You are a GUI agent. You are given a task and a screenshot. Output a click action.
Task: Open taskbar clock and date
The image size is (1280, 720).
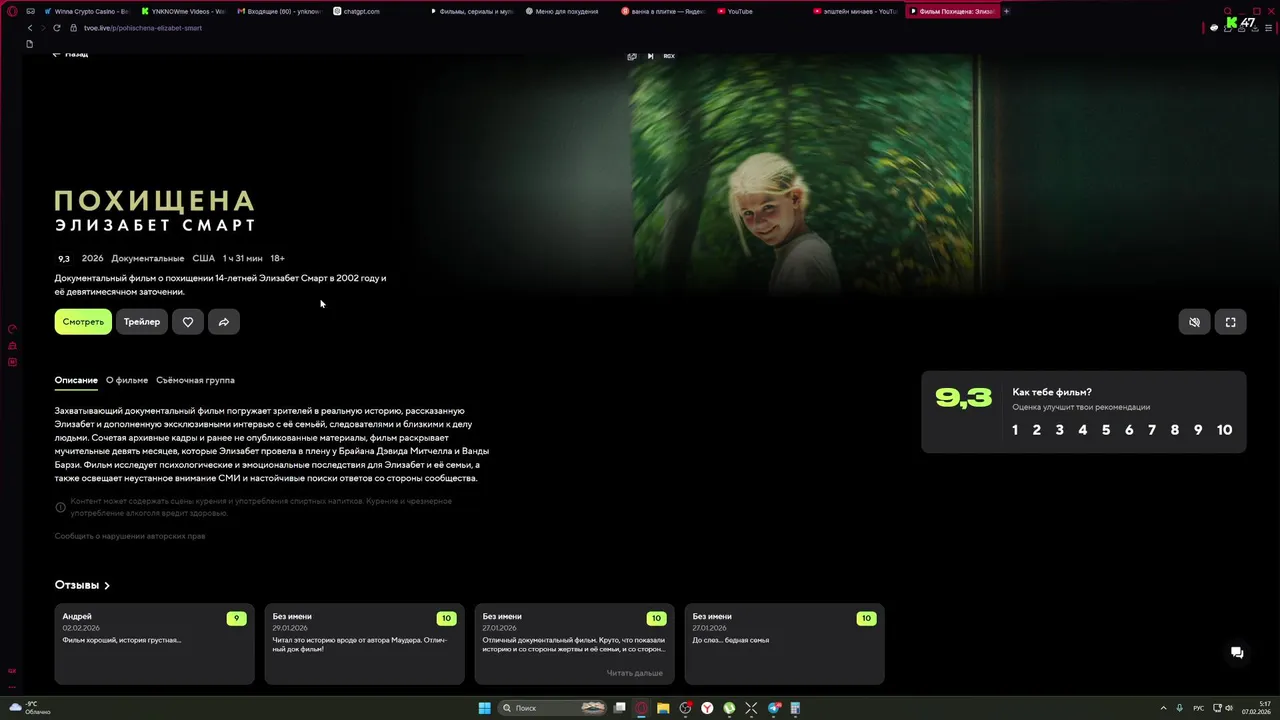click(1256, 708)
